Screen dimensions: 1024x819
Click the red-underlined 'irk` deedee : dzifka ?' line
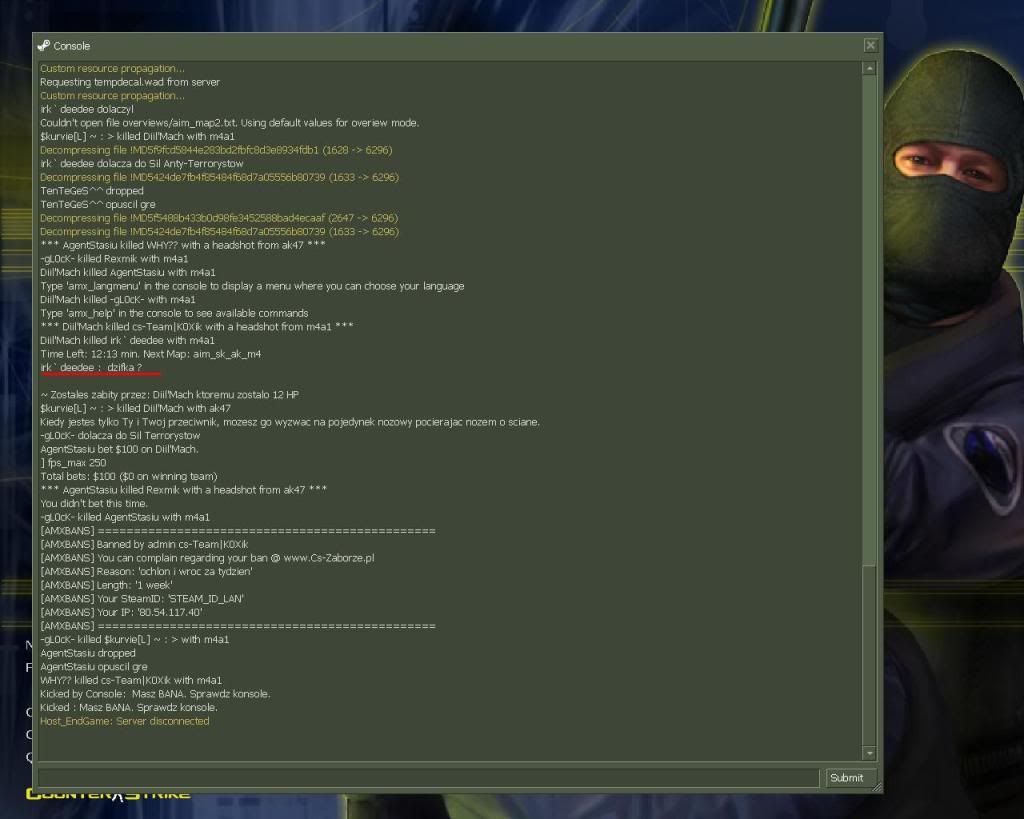[x=91, y=368]
